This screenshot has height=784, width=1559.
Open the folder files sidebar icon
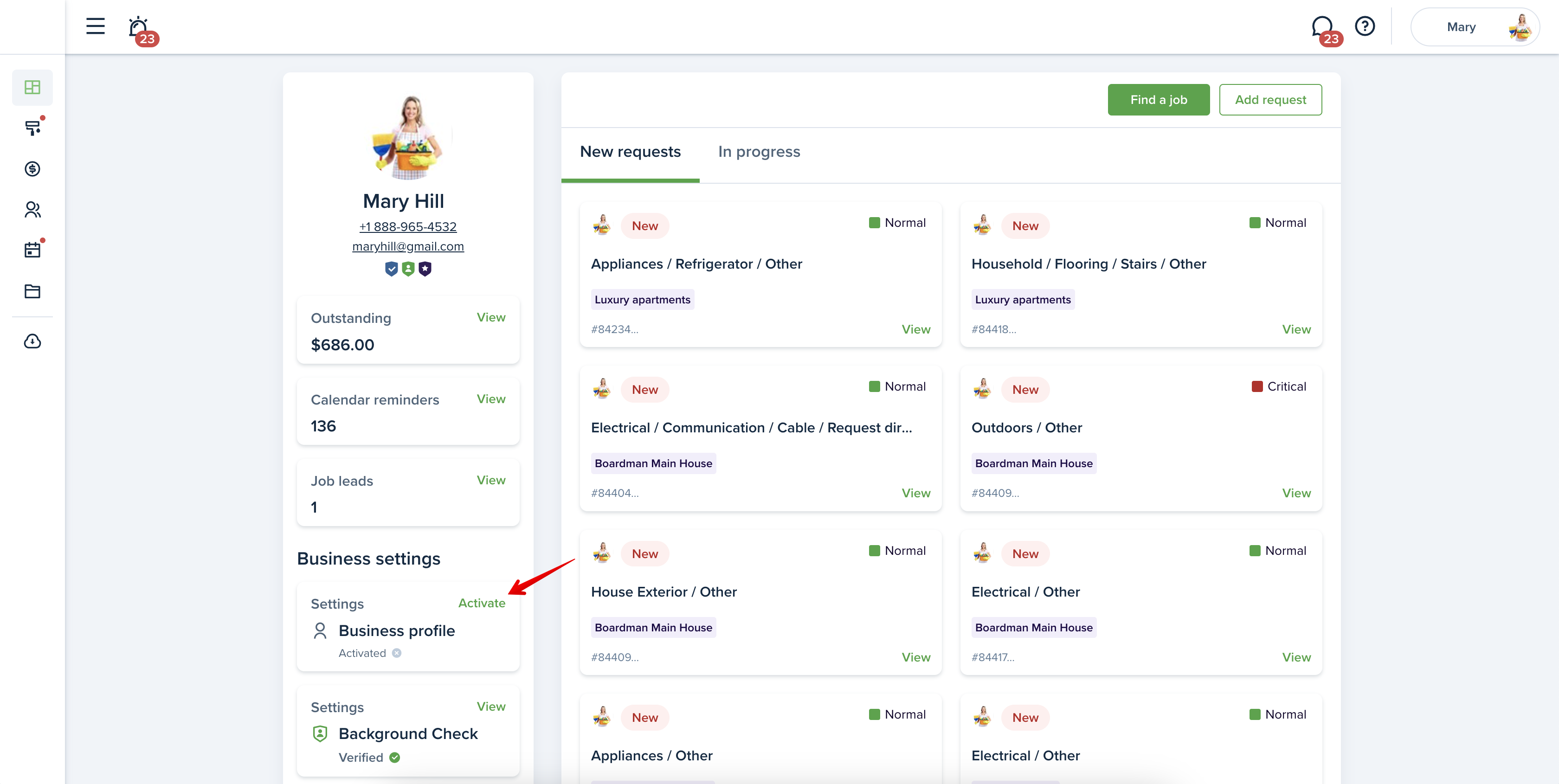click(x=32, y=291)
